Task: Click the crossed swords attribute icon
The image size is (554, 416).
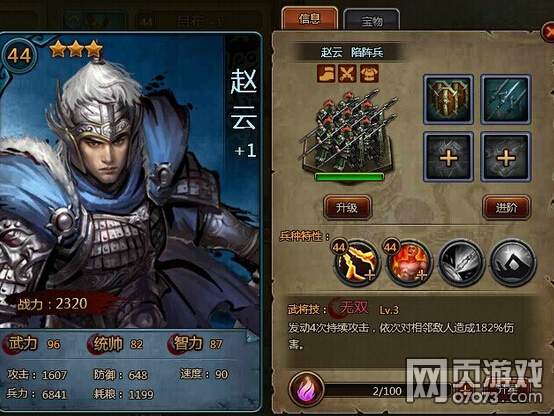Action: pos(347,74)
